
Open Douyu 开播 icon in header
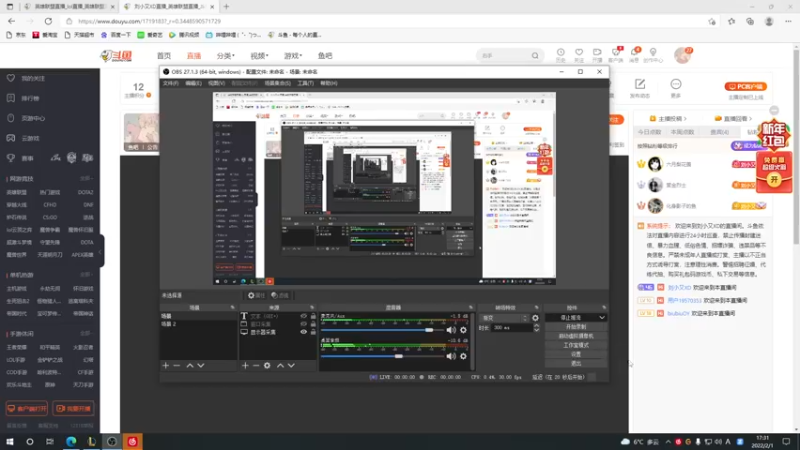click(597, 55)
